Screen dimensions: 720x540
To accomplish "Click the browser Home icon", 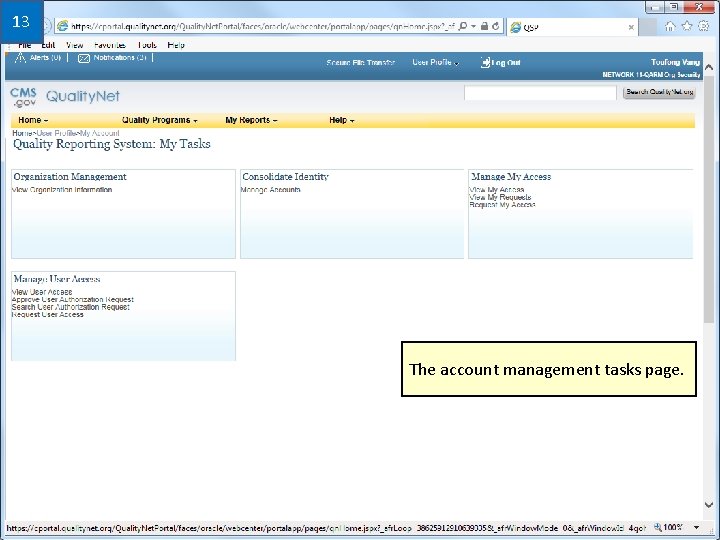I will pyautogui.click(x=670, y=27).
